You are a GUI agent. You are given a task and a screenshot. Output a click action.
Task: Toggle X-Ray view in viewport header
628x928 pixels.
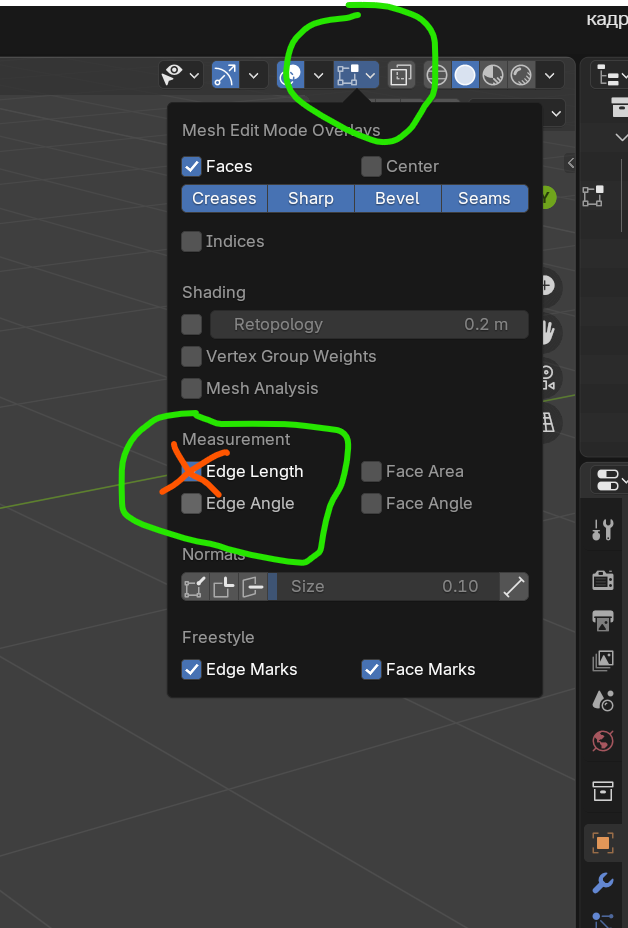pyautogui.click(x=400, y=75)
